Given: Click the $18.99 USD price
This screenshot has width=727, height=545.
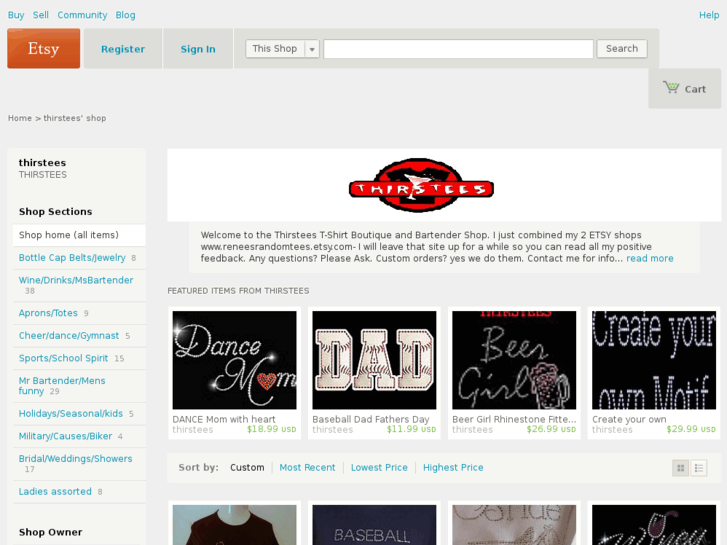Looking at the screenshot, I should (x=272, y=429).
